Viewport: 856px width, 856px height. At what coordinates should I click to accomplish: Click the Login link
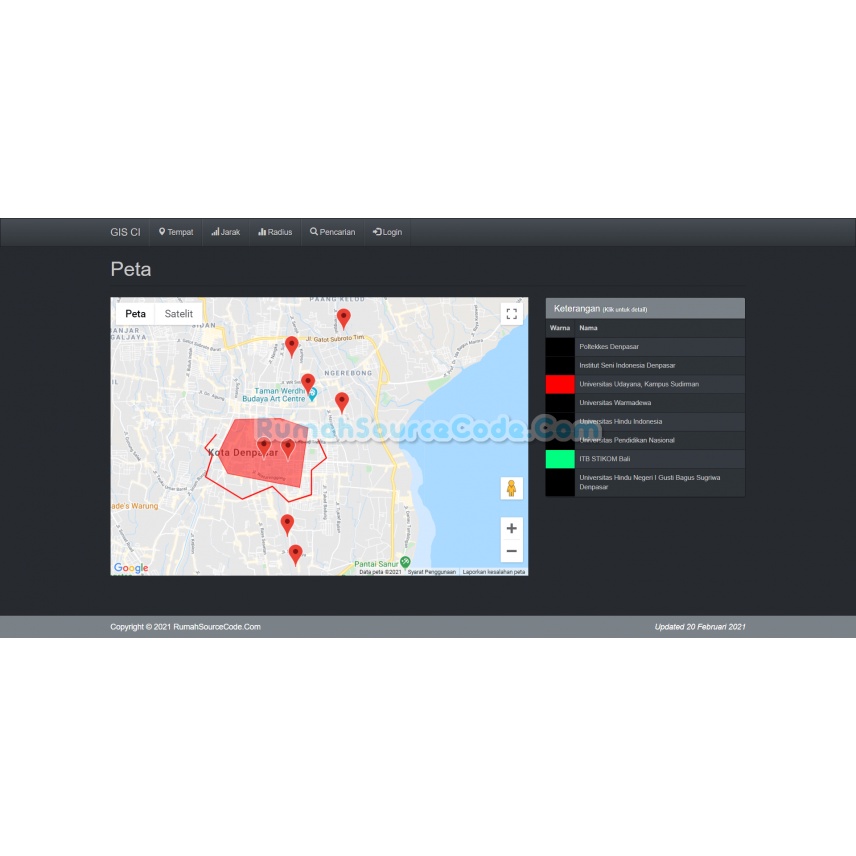point(387,232)
